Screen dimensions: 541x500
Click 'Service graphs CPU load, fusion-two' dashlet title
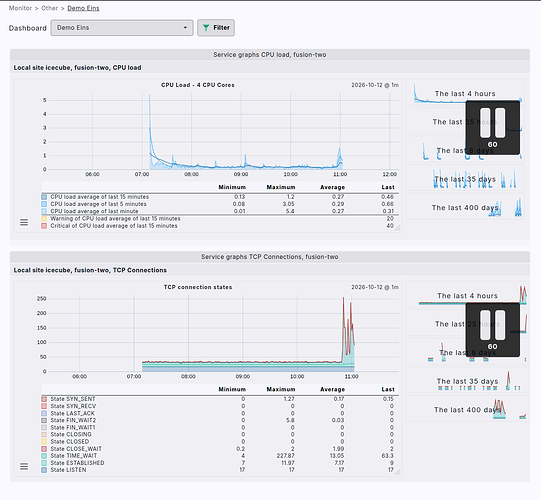tap(270, 55)
